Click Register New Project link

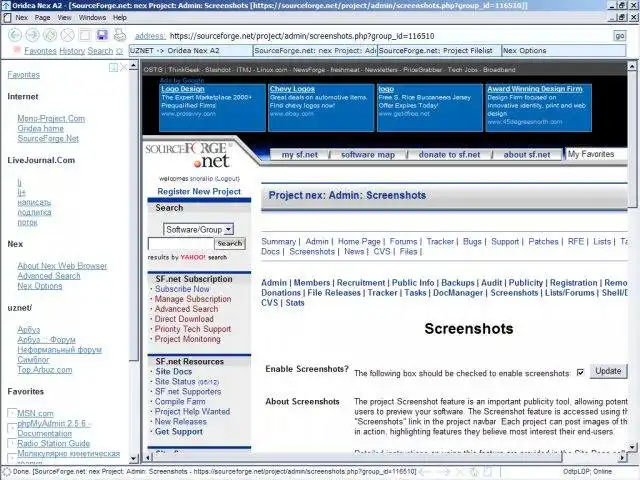[199, 191]
